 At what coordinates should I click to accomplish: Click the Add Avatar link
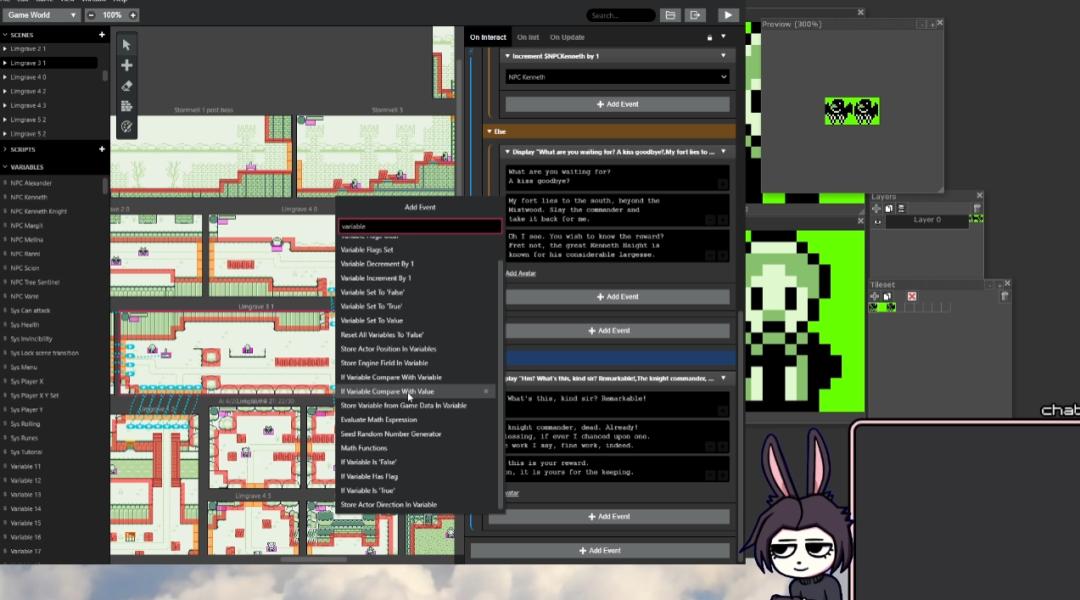(521, 273)
